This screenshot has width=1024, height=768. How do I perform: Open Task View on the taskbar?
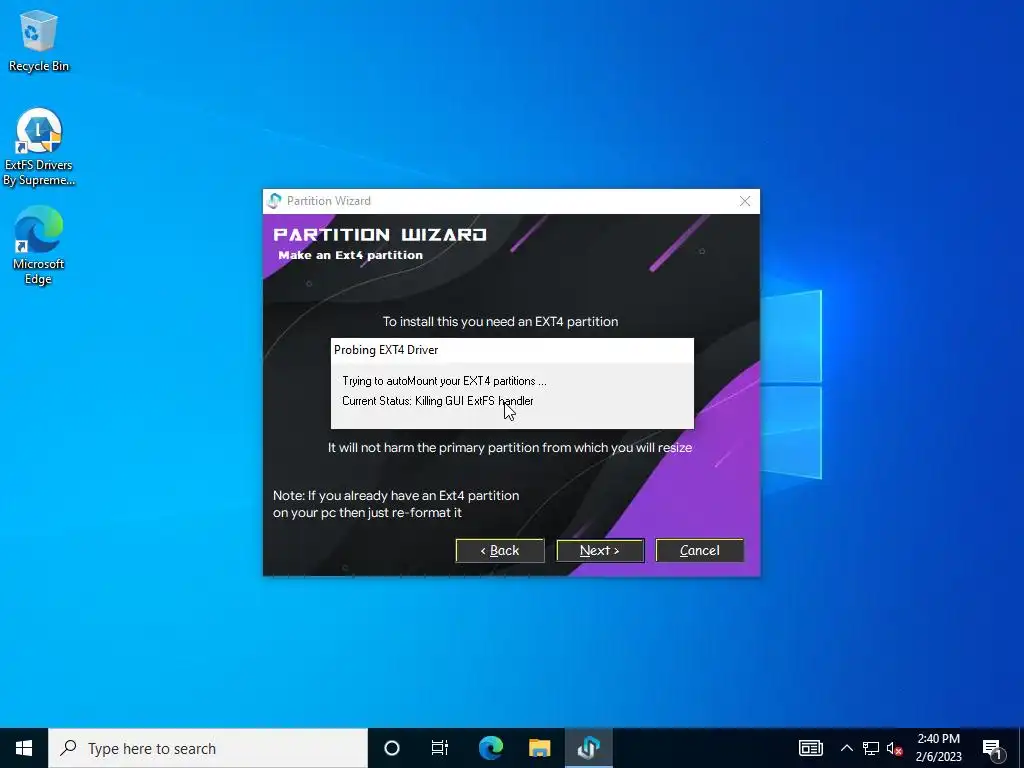[x=440, y=748]
